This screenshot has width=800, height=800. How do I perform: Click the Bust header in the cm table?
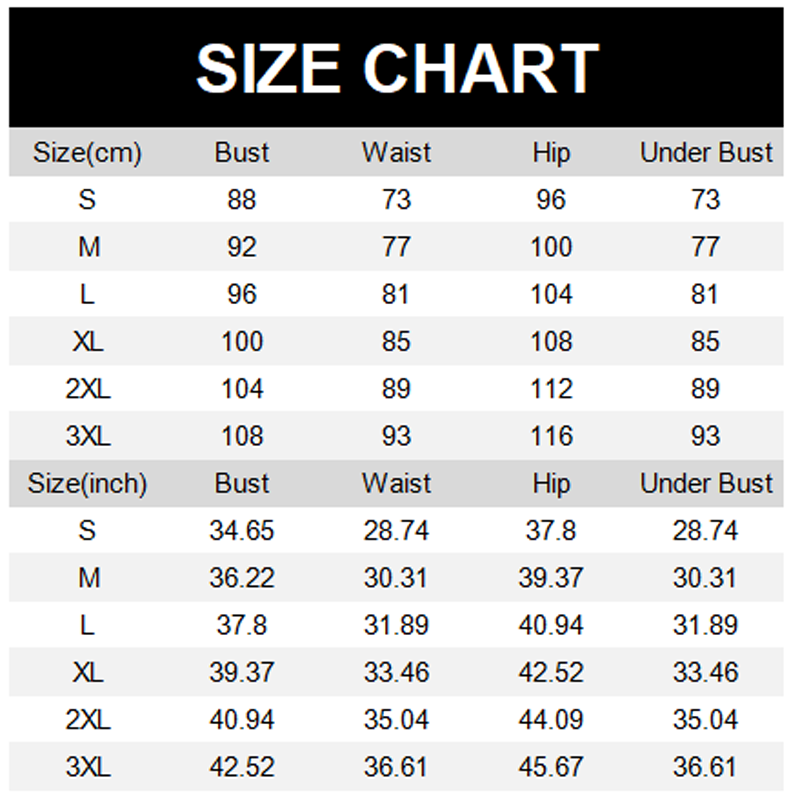pyautogui.click(x=242, y=153)
